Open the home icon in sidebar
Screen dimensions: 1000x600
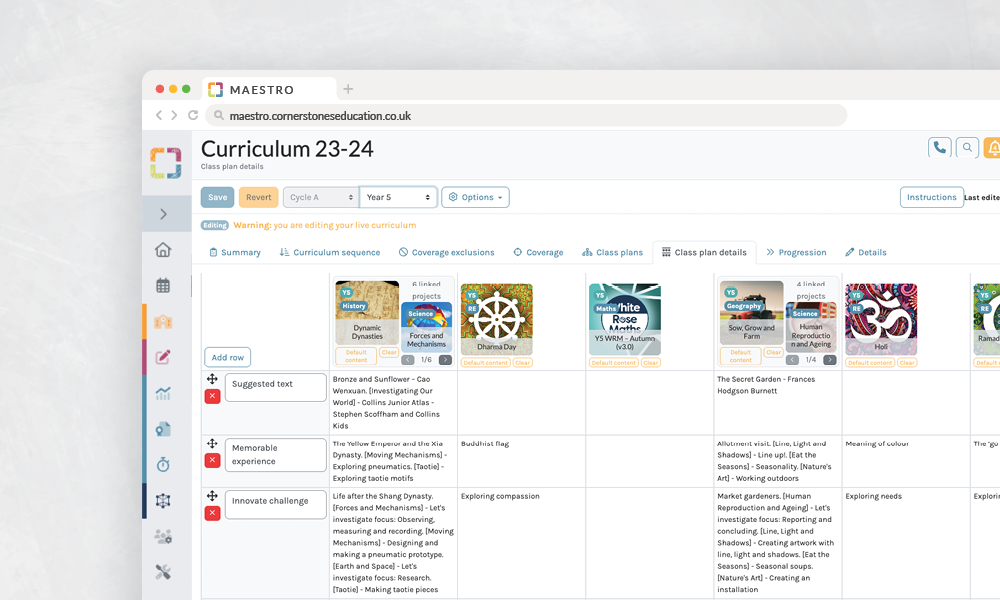[x=163, y=250]
